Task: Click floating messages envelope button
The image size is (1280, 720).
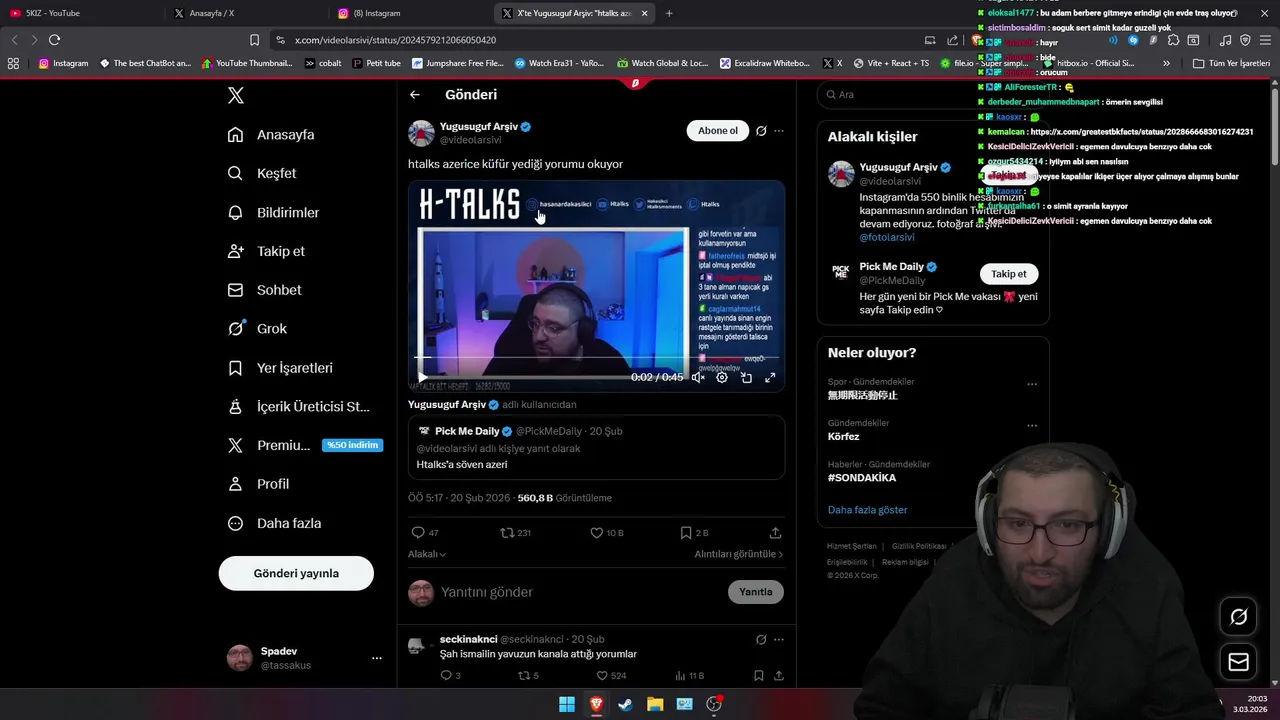Action: pos(1238,662)
